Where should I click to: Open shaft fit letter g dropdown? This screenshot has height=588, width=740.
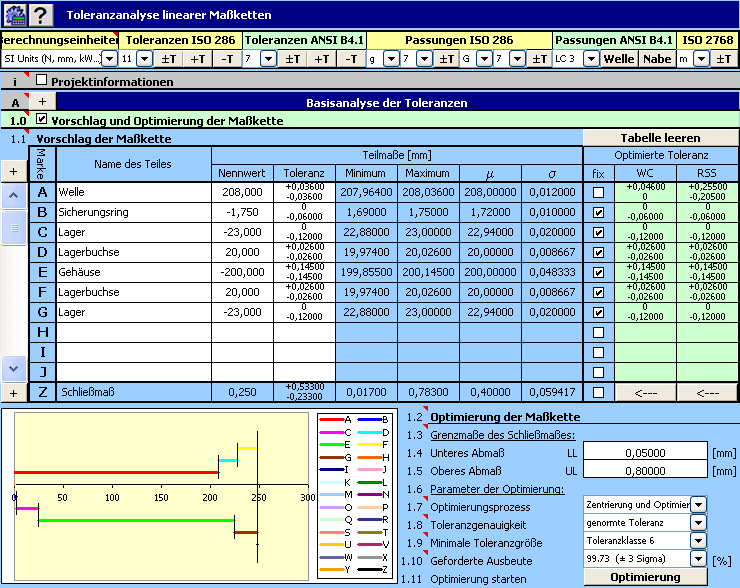(391, 59)
